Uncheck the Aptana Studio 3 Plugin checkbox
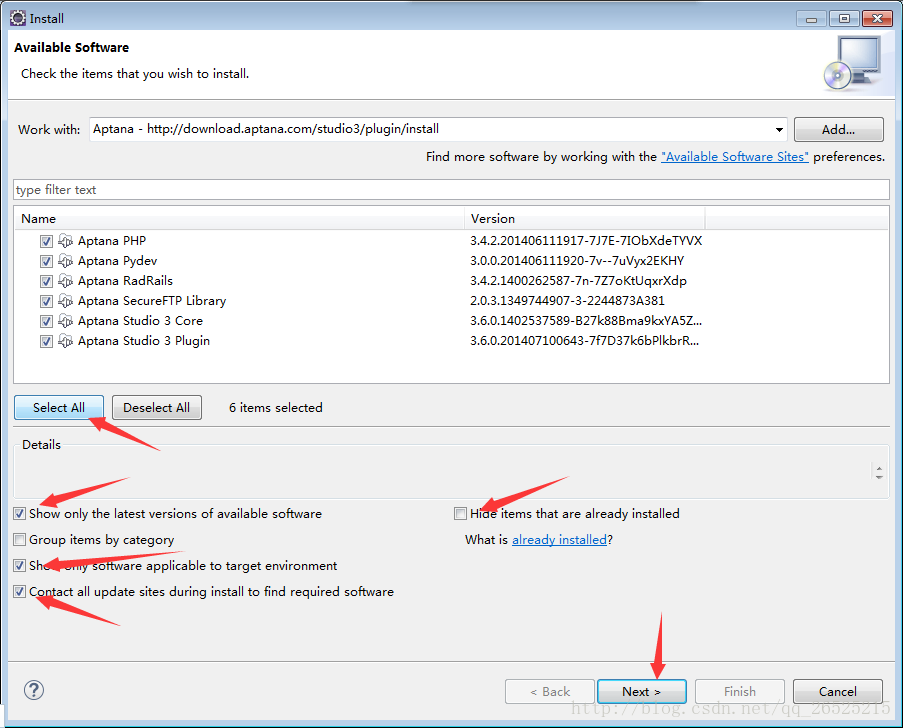903x728 pixels. 47,342
